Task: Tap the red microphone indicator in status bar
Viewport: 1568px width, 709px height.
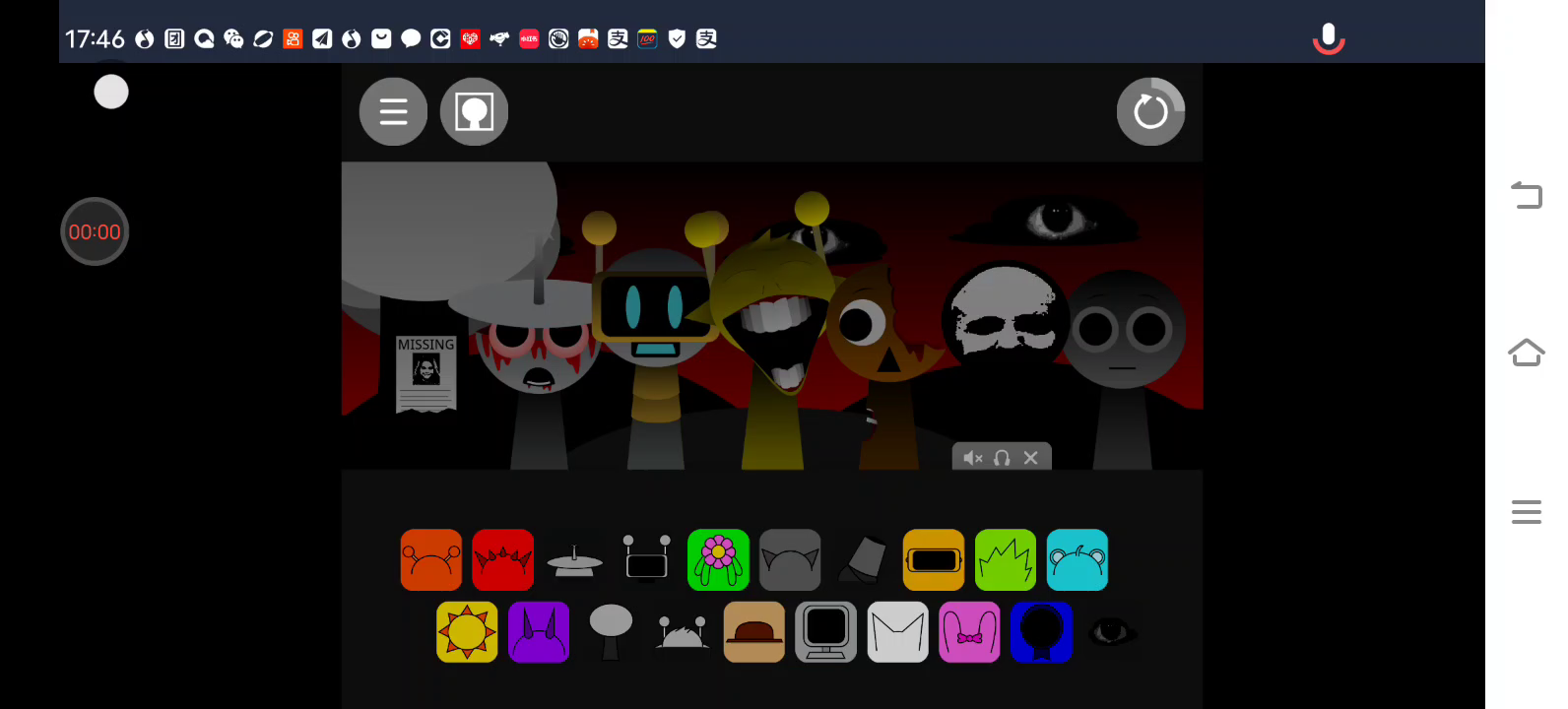Action: click(x=1329, y=38)
